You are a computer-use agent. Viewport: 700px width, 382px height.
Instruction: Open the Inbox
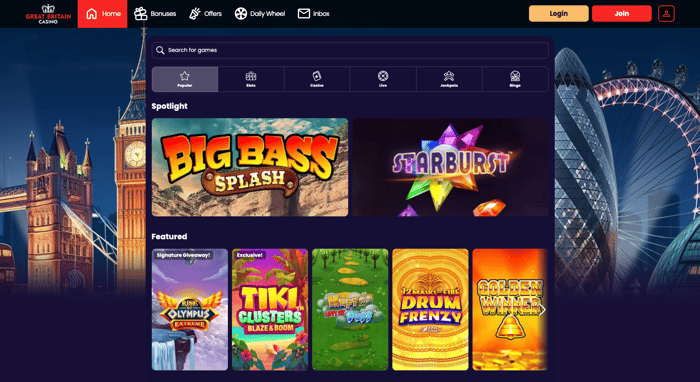[313, 14]
